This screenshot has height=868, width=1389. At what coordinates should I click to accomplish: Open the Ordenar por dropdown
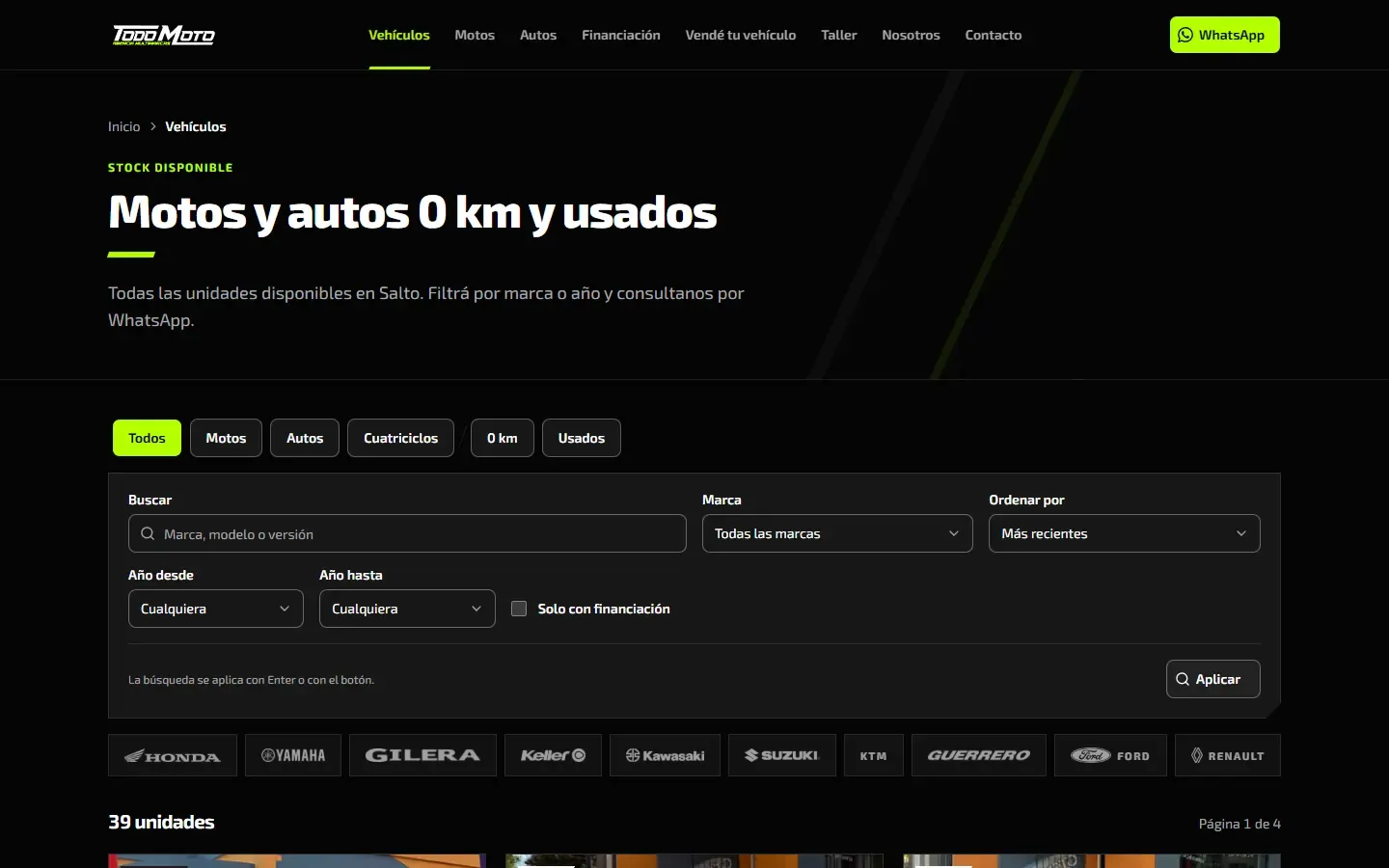tap(1125, 533)
